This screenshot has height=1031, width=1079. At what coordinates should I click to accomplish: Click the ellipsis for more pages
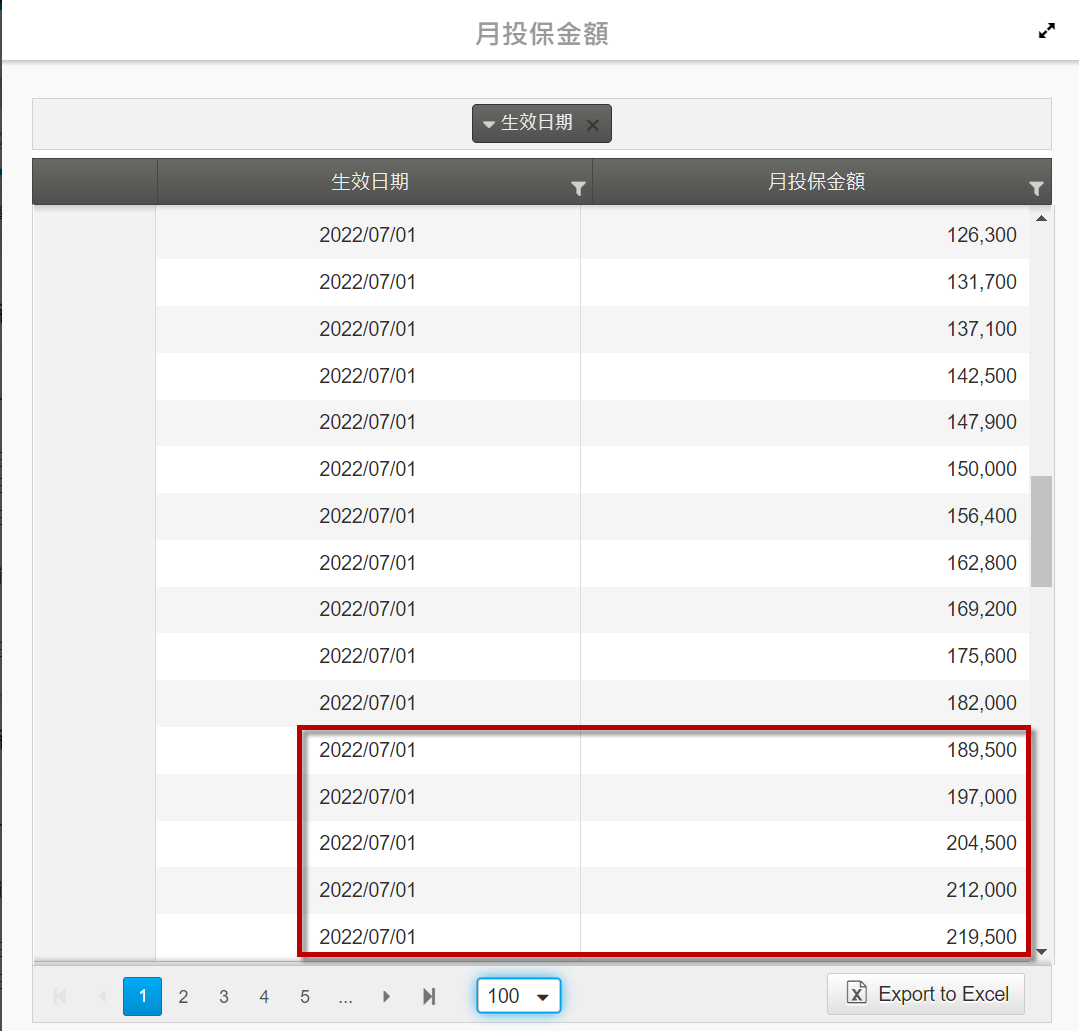[345, 996]
